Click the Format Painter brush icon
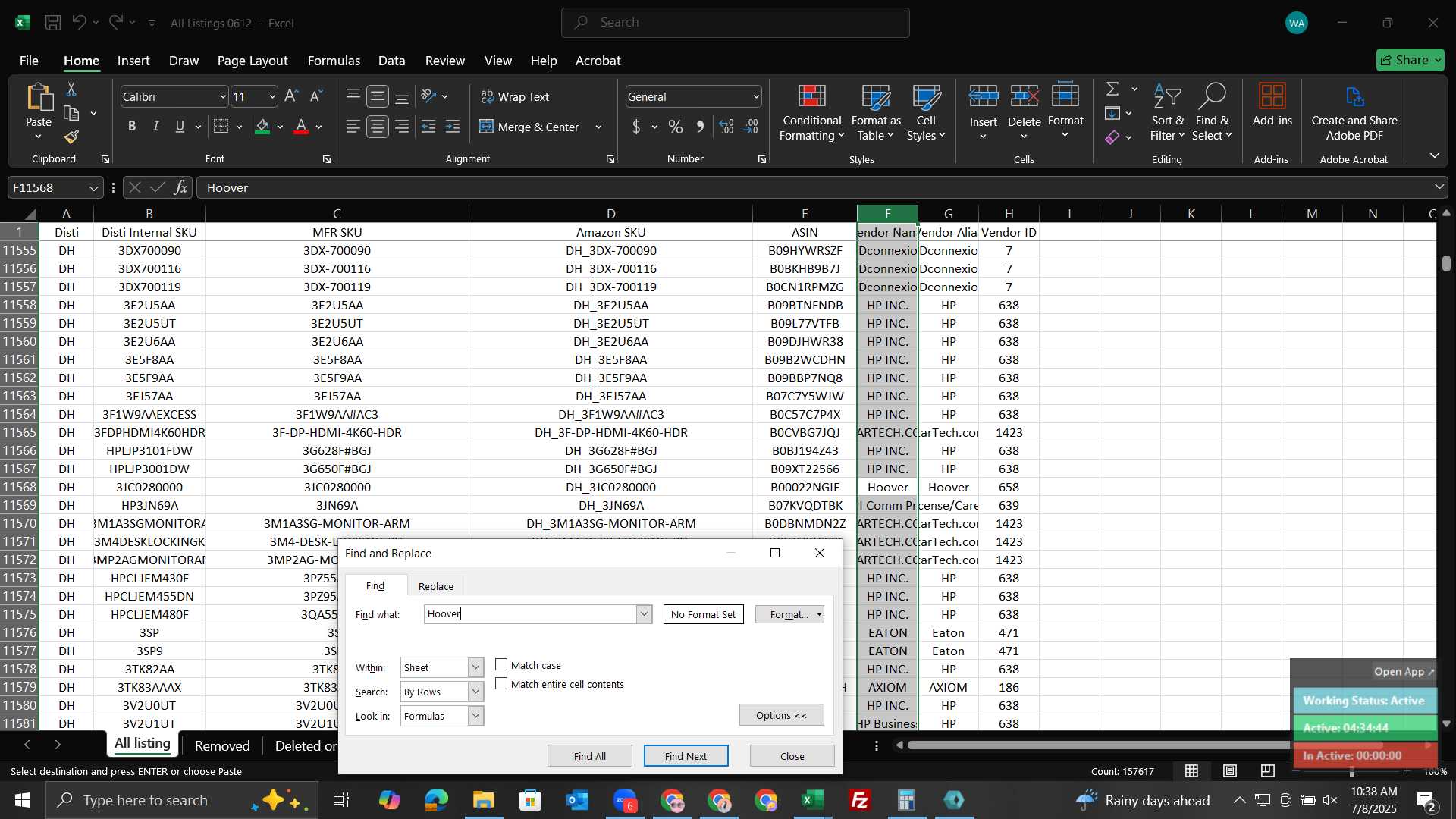The width and height of the screenshot is (1456, 819). [x=71, y=136]
